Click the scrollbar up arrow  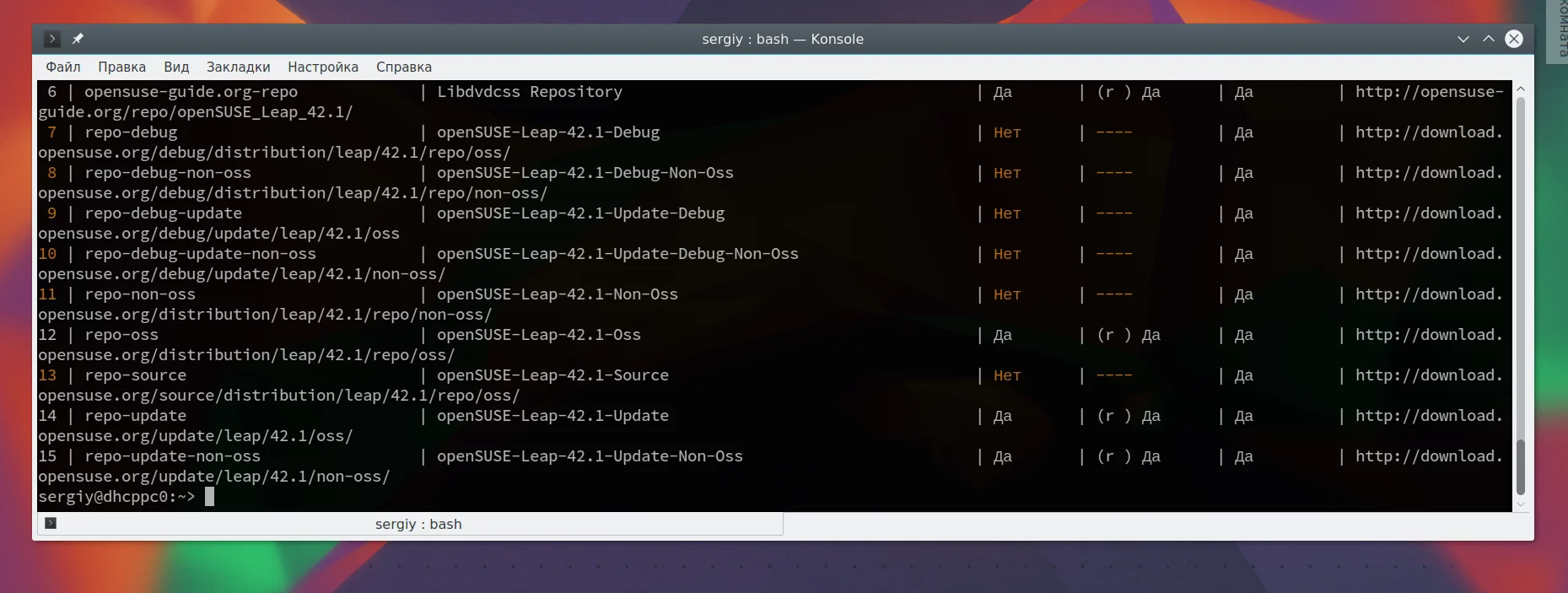pos(1521,89)
